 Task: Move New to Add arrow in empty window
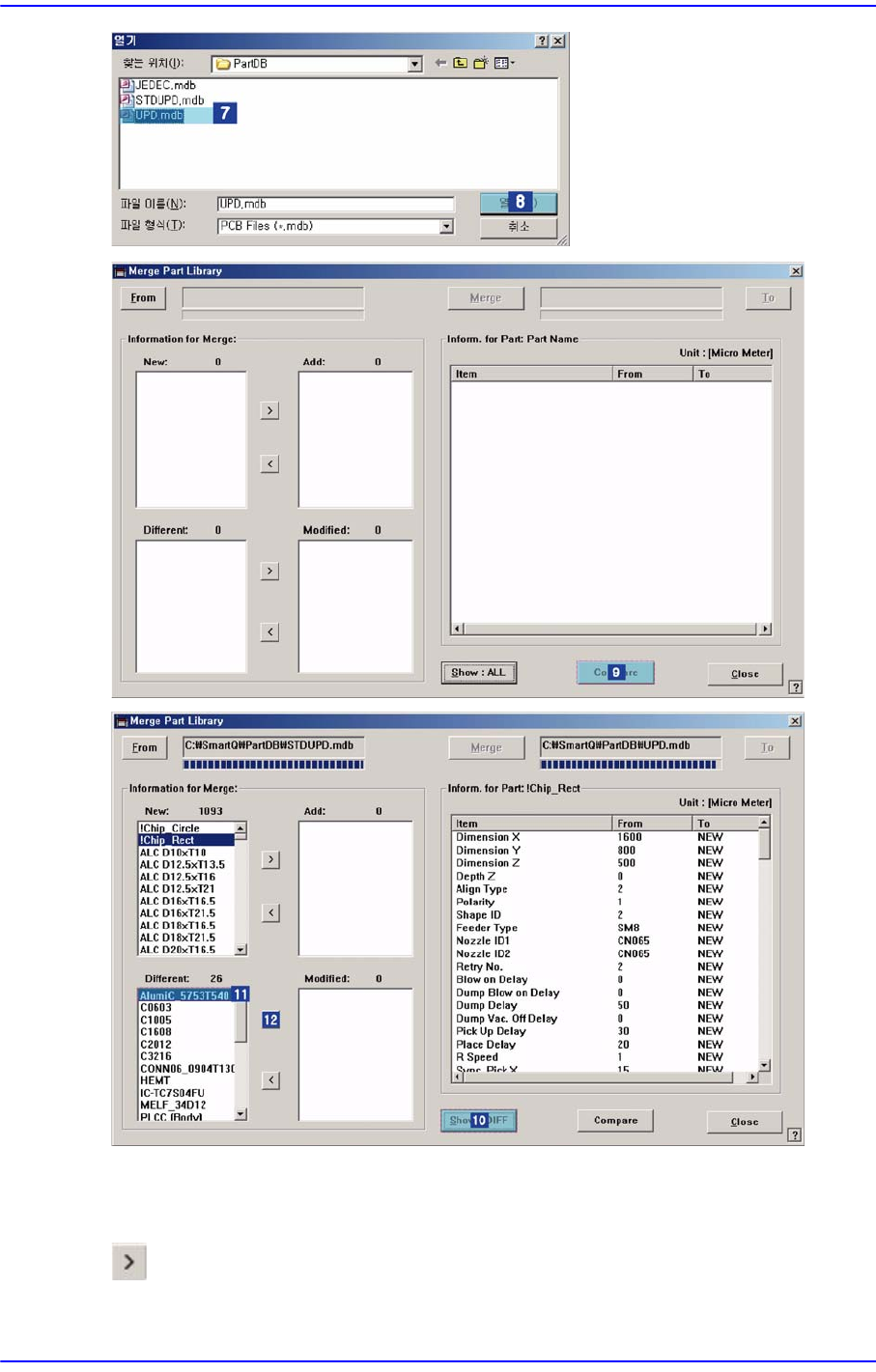tap(270, 410)
